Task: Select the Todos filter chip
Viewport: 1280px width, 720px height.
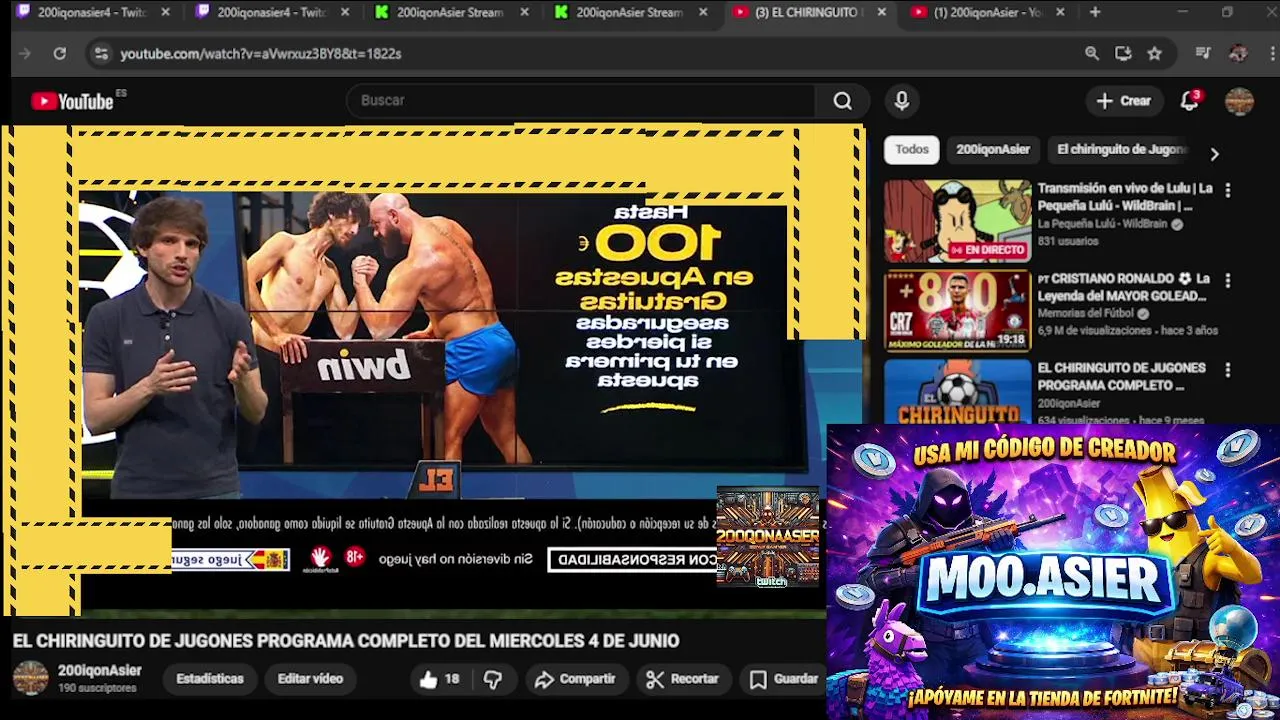Action: (x=911, y=149)
